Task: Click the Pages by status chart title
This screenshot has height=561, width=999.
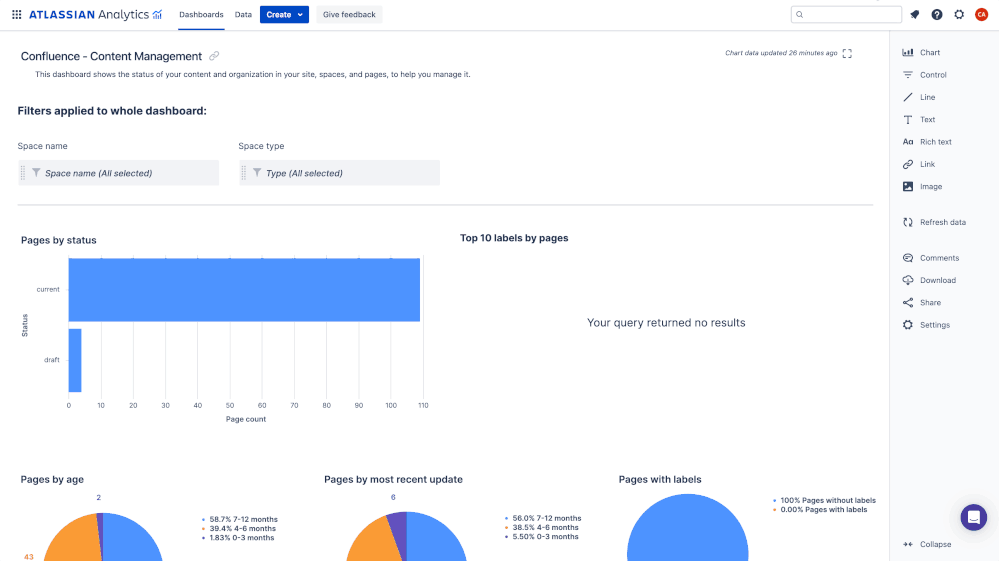Action: 59,240
